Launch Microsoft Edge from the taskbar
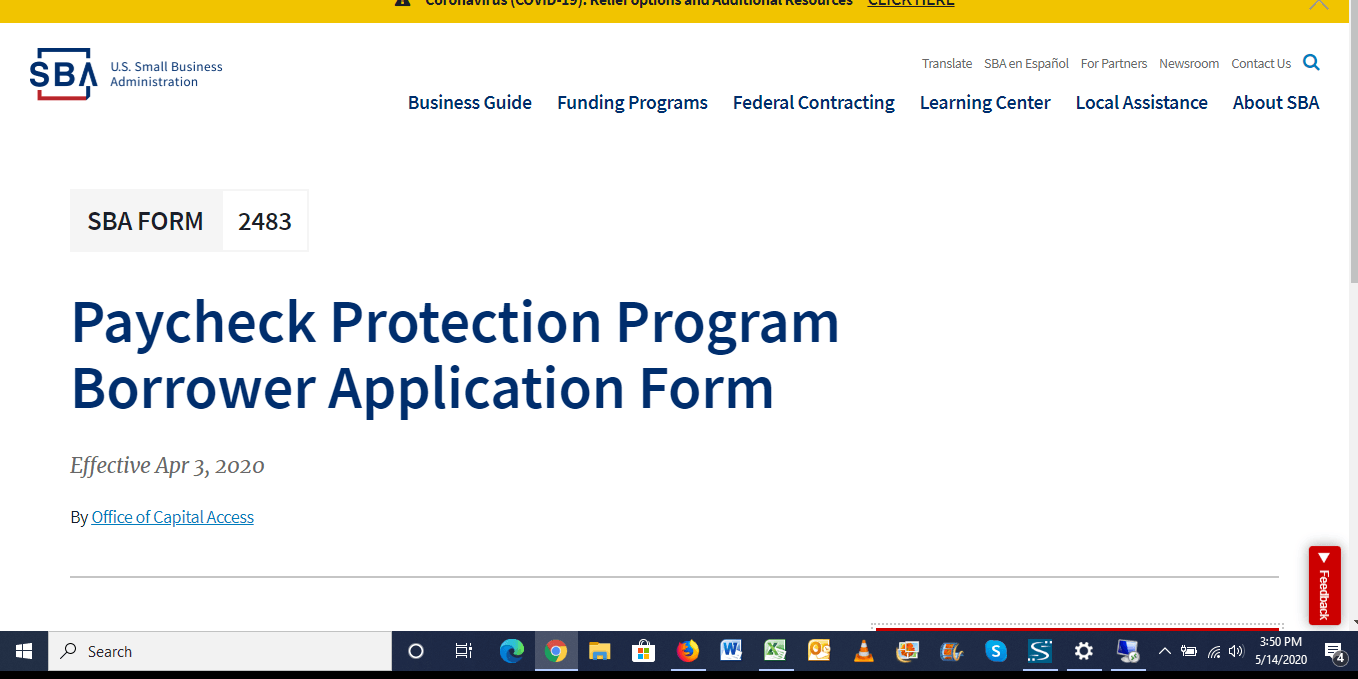Screen dimensions: 1358x679 pos(512,651)
